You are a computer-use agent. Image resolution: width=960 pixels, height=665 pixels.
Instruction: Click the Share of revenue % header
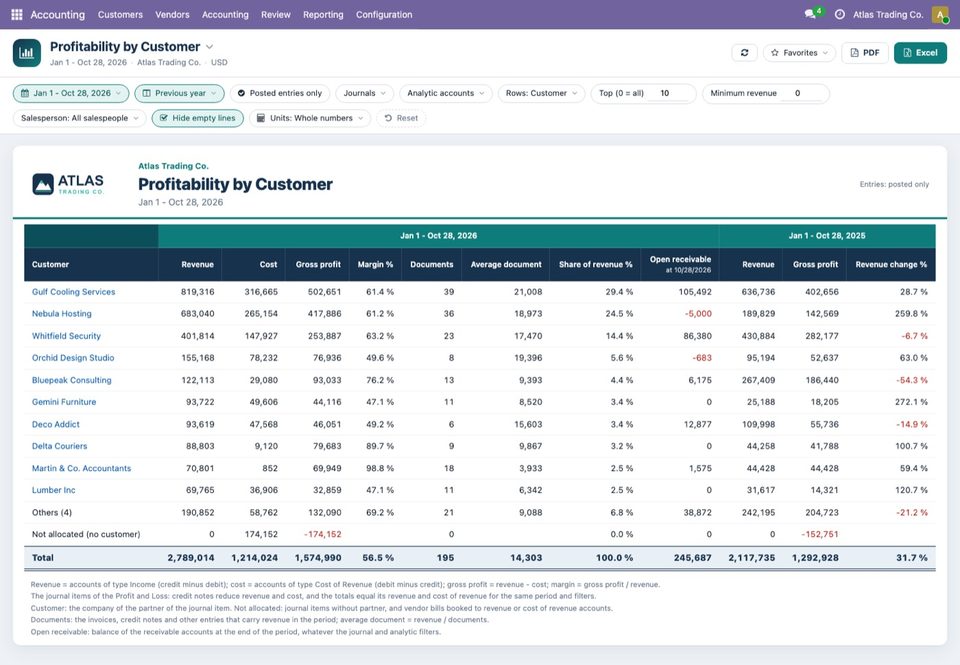[x=595, y=265]
